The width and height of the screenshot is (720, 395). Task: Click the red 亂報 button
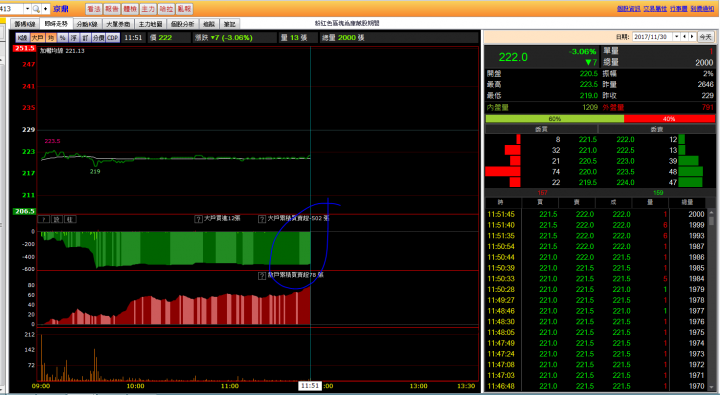pos(184,9)
